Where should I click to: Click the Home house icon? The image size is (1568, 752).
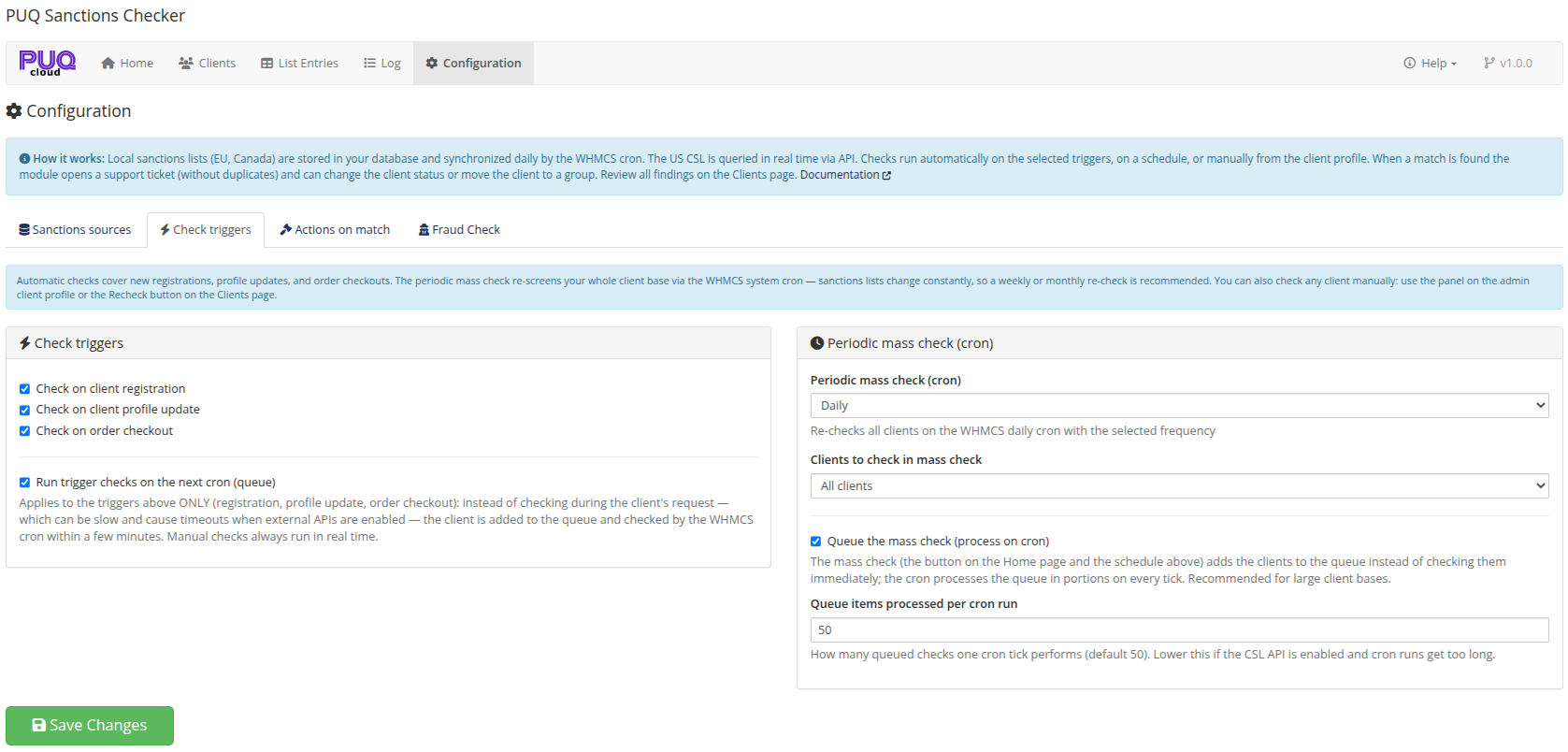click(x=108, y=63)
